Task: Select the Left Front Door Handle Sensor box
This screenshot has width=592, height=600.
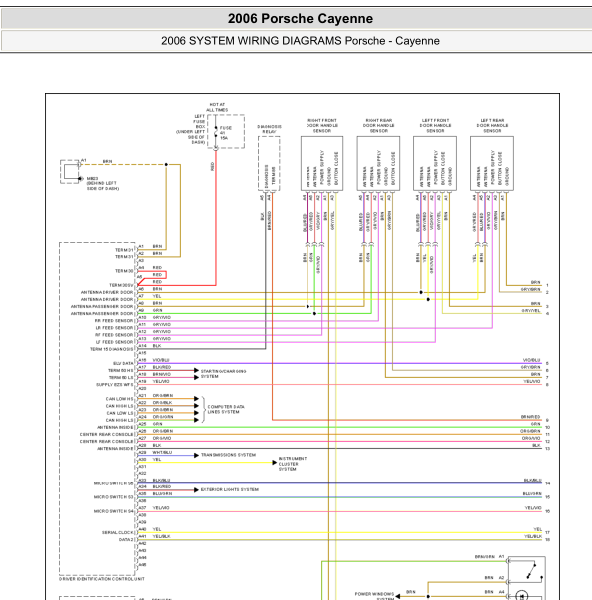Action: [435, 163]
